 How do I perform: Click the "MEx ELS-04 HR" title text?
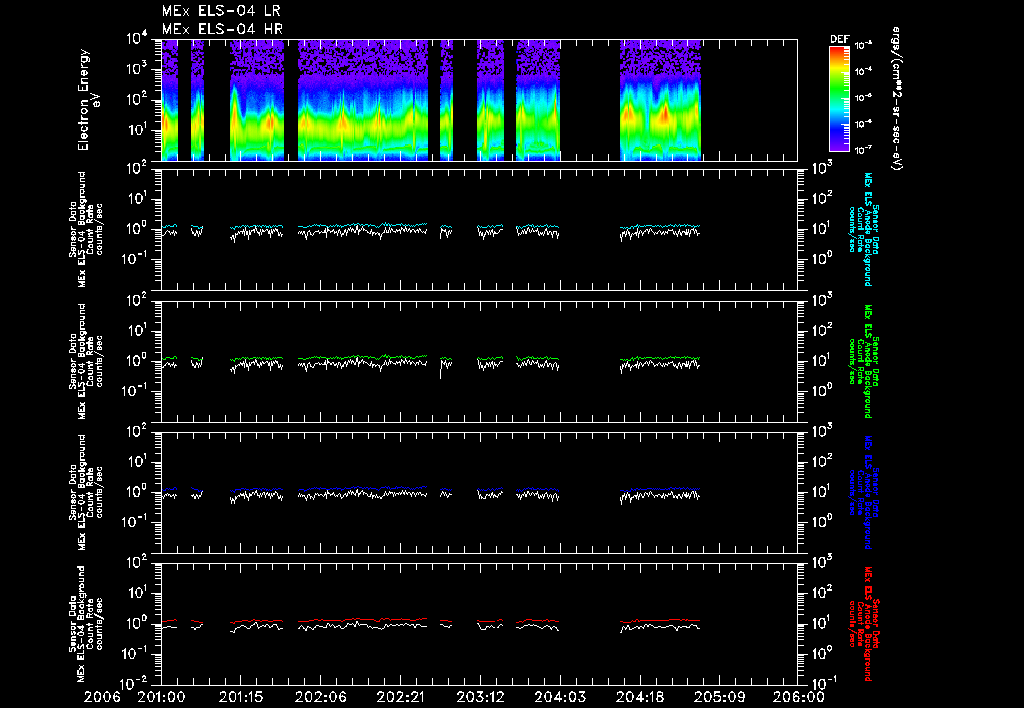coord(222,29)
